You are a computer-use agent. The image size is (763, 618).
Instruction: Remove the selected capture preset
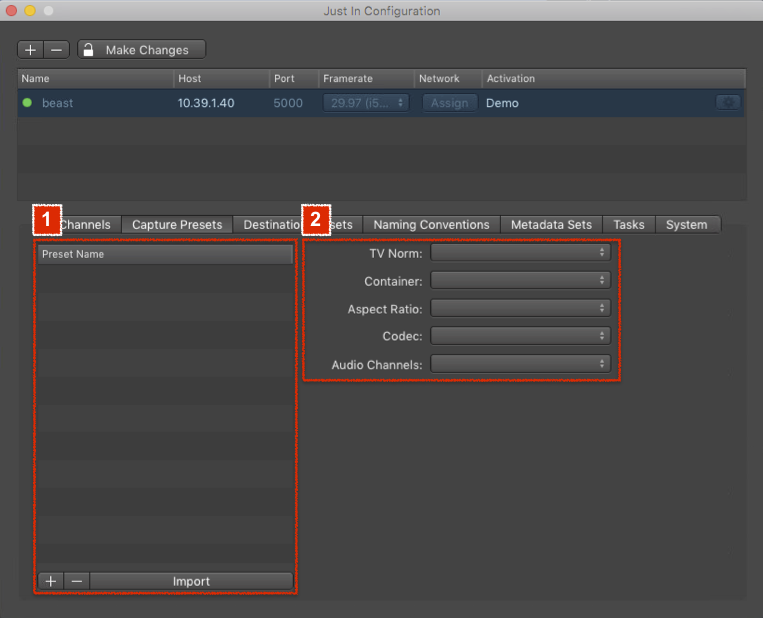point(76,581)
